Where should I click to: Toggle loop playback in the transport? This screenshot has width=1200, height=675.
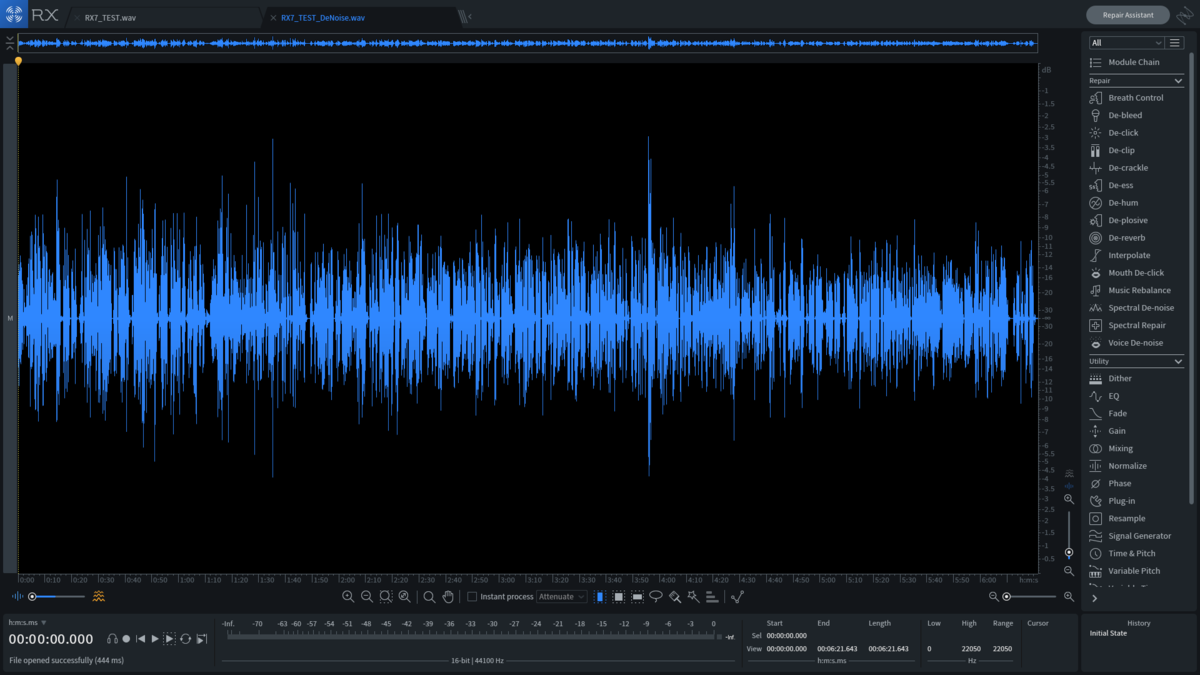pyautogui.click(x=185, y=639)
